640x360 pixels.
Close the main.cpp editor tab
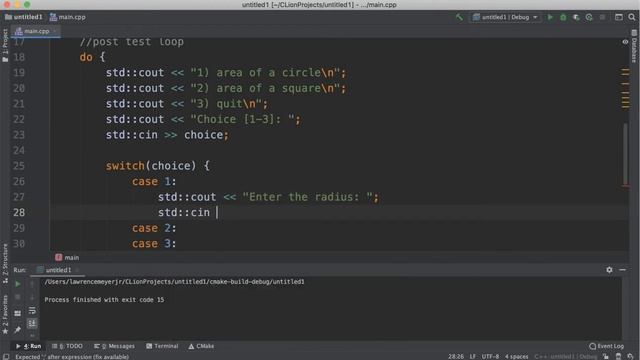(55, 31)
